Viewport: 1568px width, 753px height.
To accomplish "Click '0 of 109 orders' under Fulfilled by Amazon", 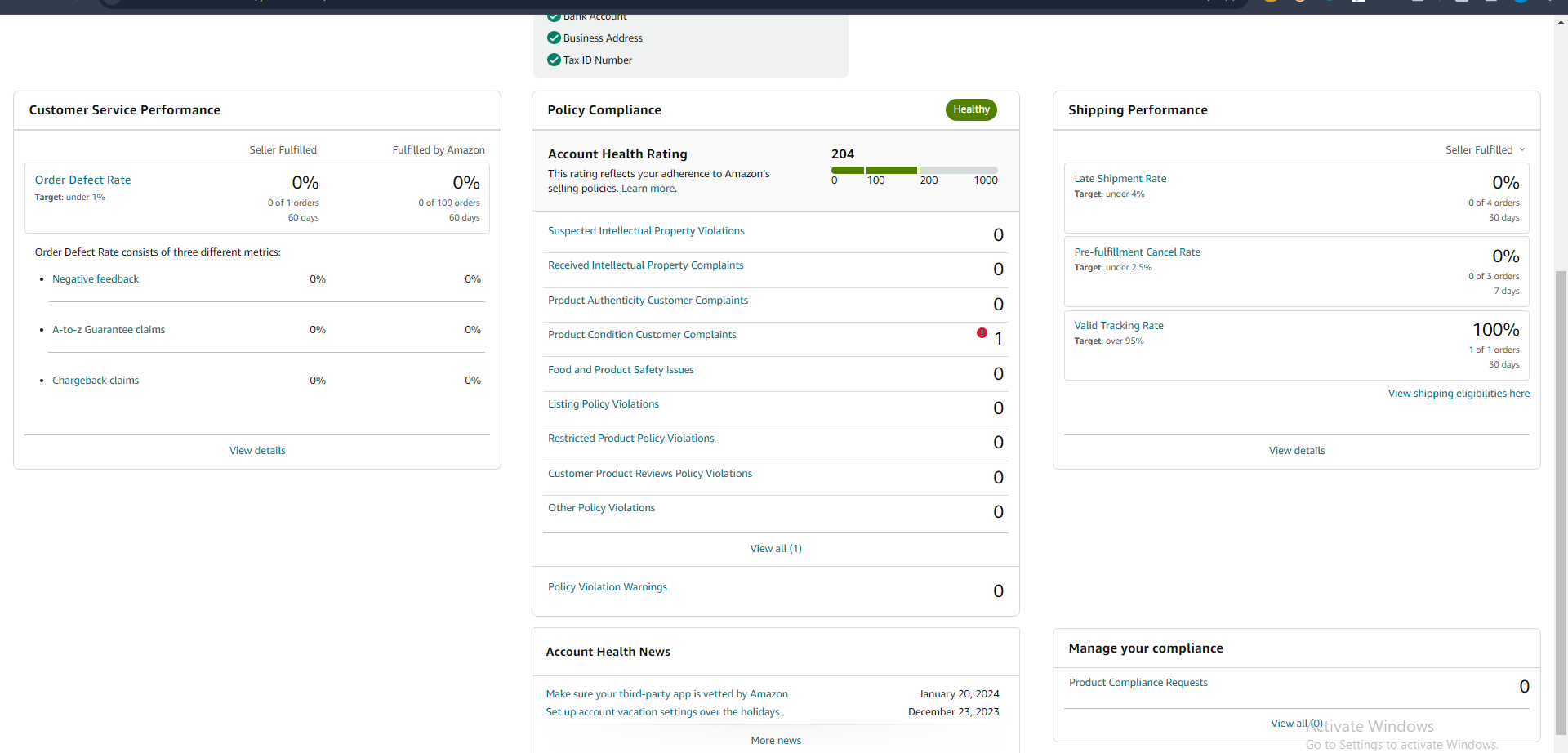I will [449, 203].
